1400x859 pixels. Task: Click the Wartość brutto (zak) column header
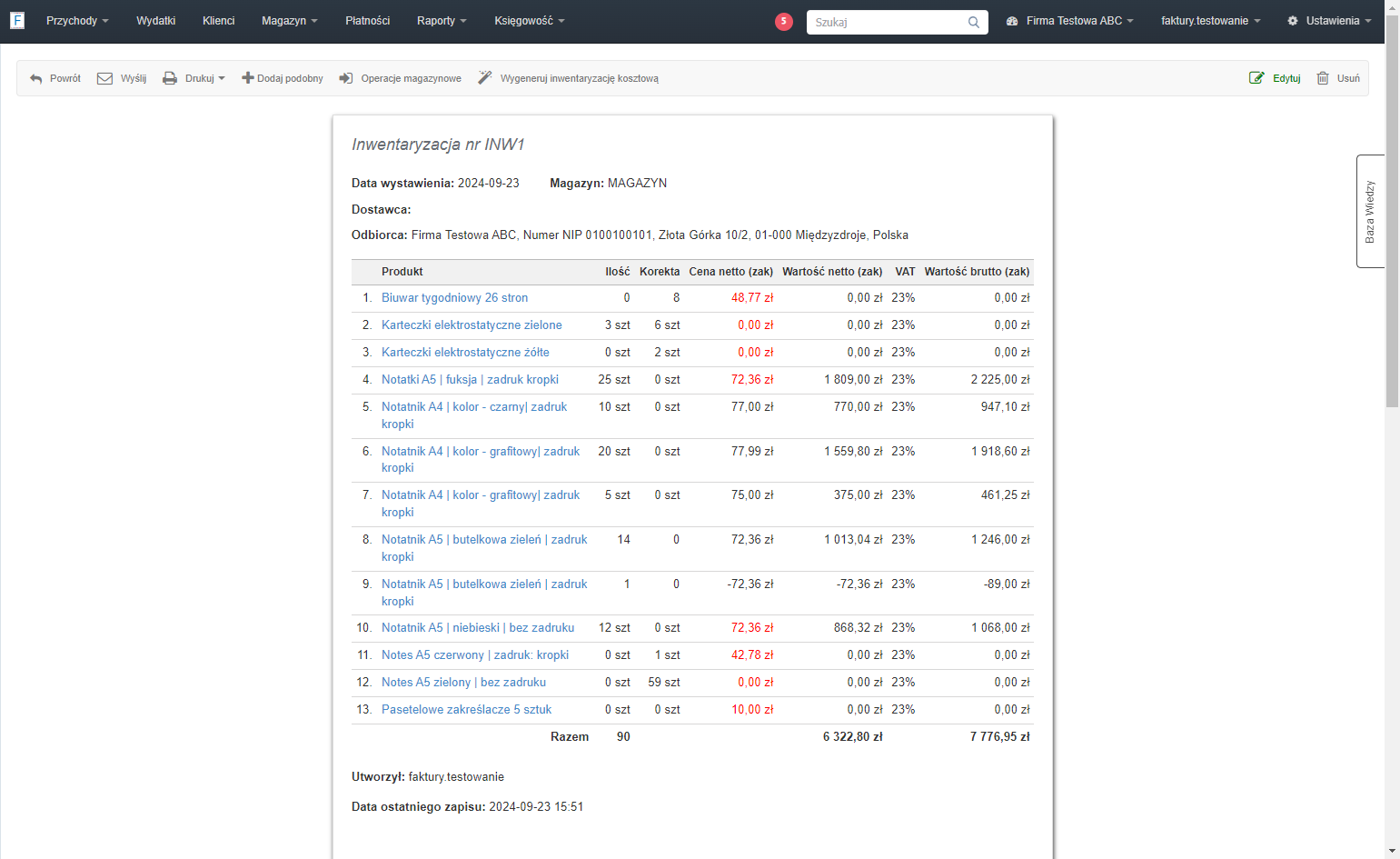pyautogui.click(x=977, y=271)
